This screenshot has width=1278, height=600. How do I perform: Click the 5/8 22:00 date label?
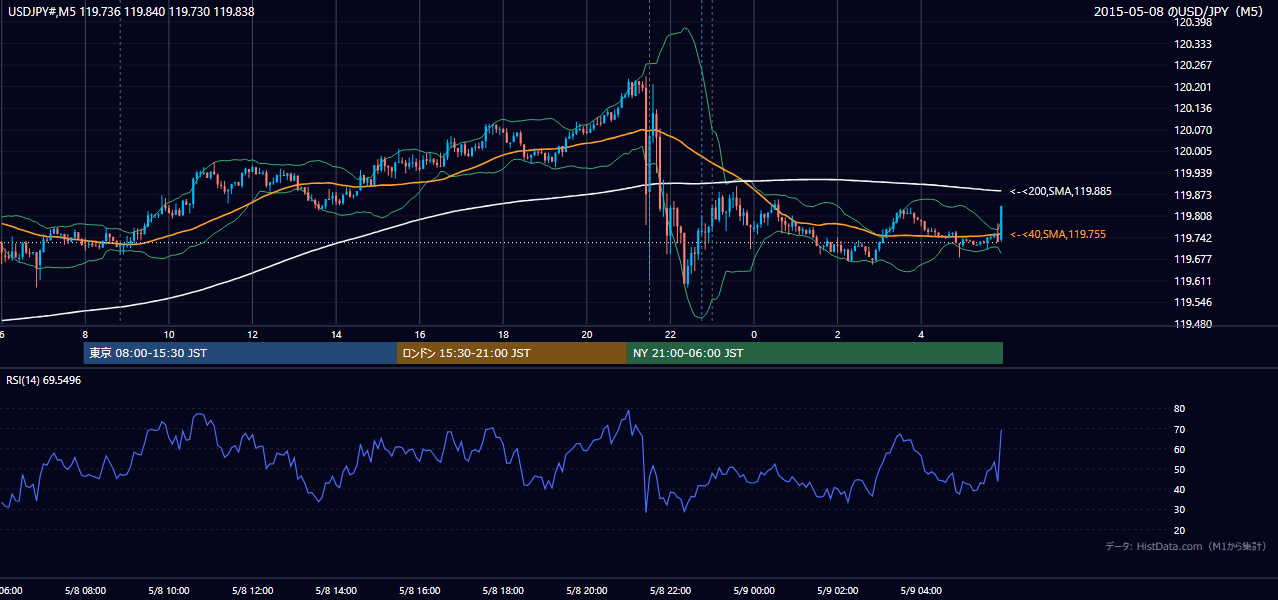tap(670, 591)
